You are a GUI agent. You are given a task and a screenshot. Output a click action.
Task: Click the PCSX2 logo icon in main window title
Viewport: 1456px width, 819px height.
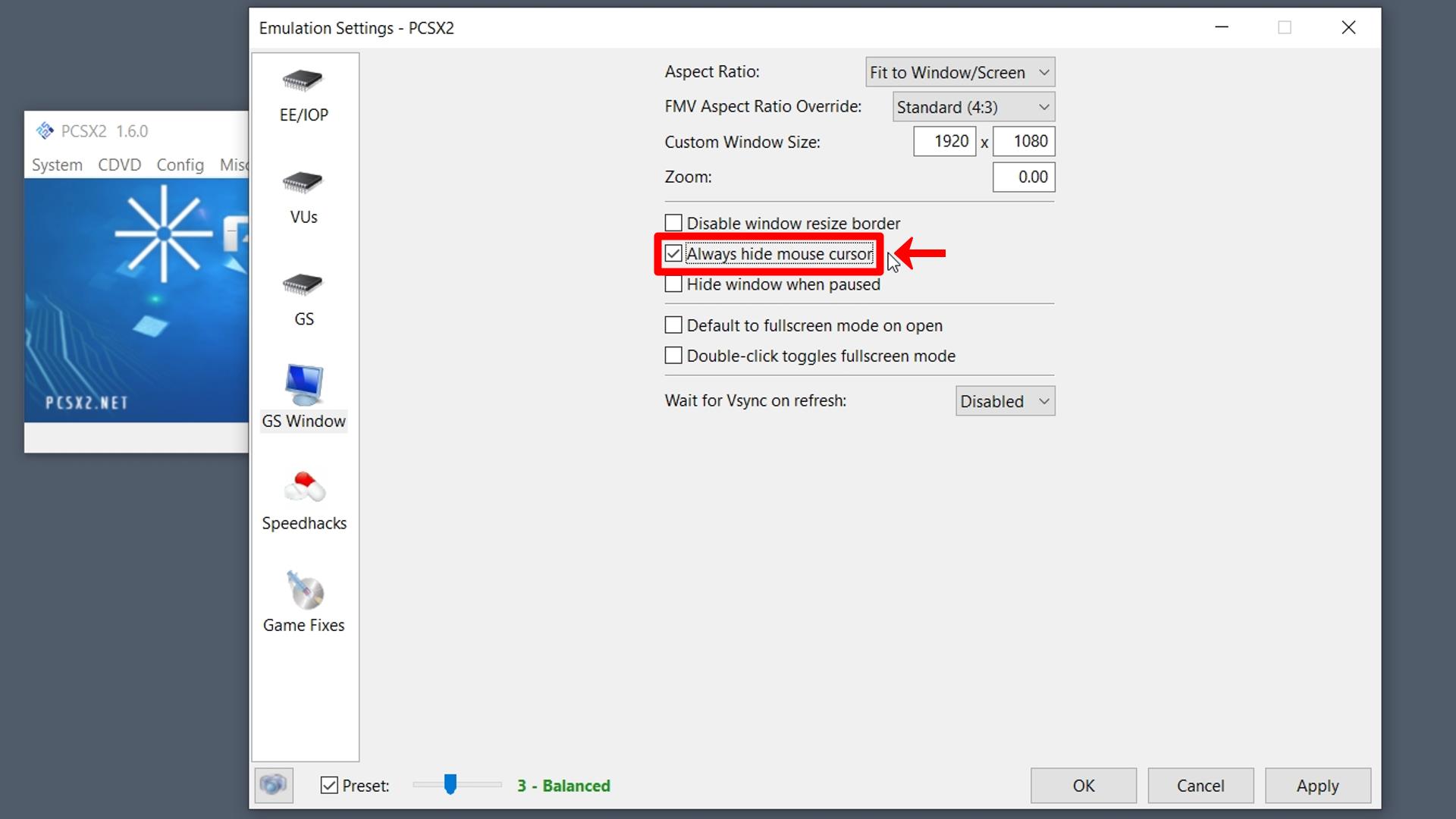(45, 131)
